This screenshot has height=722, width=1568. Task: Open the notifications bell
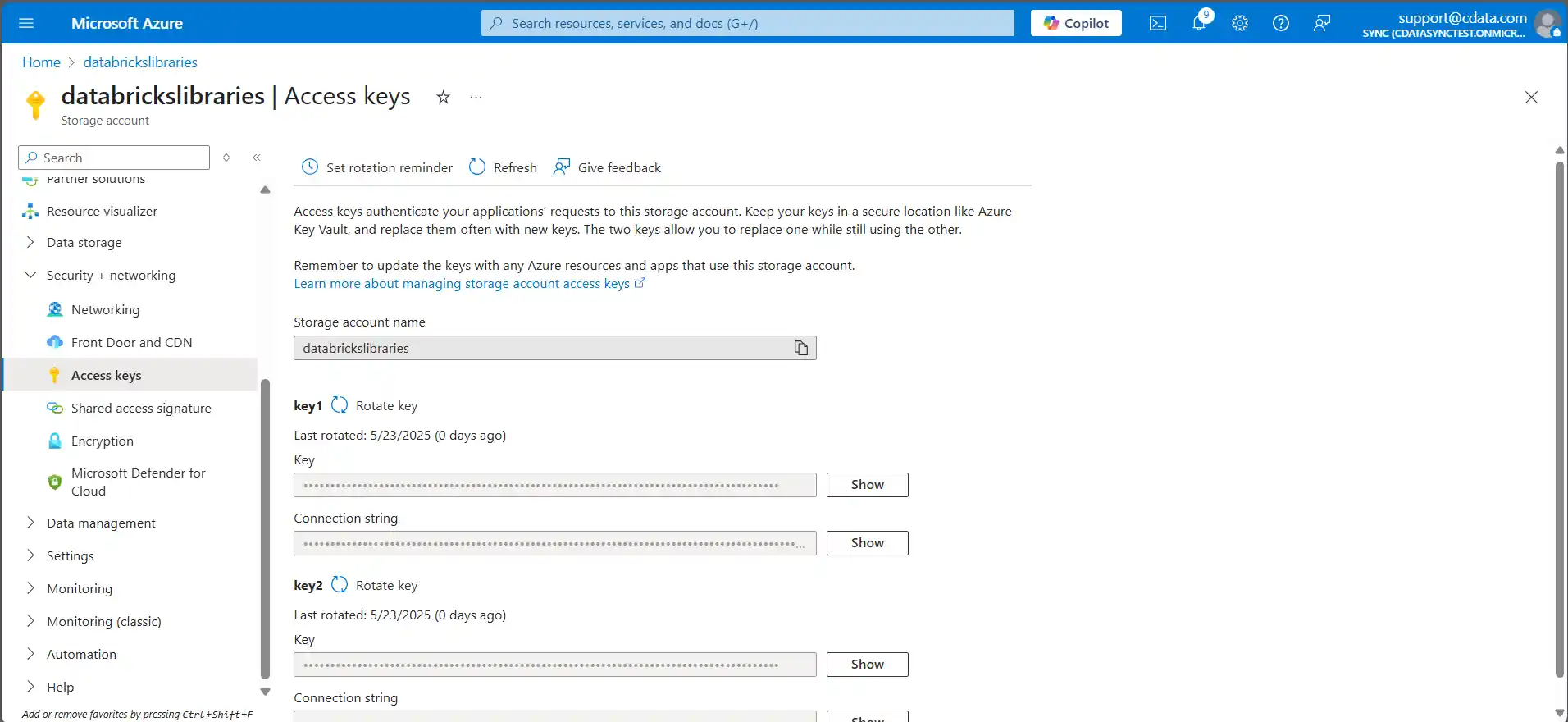click(x=1199, y=23)
